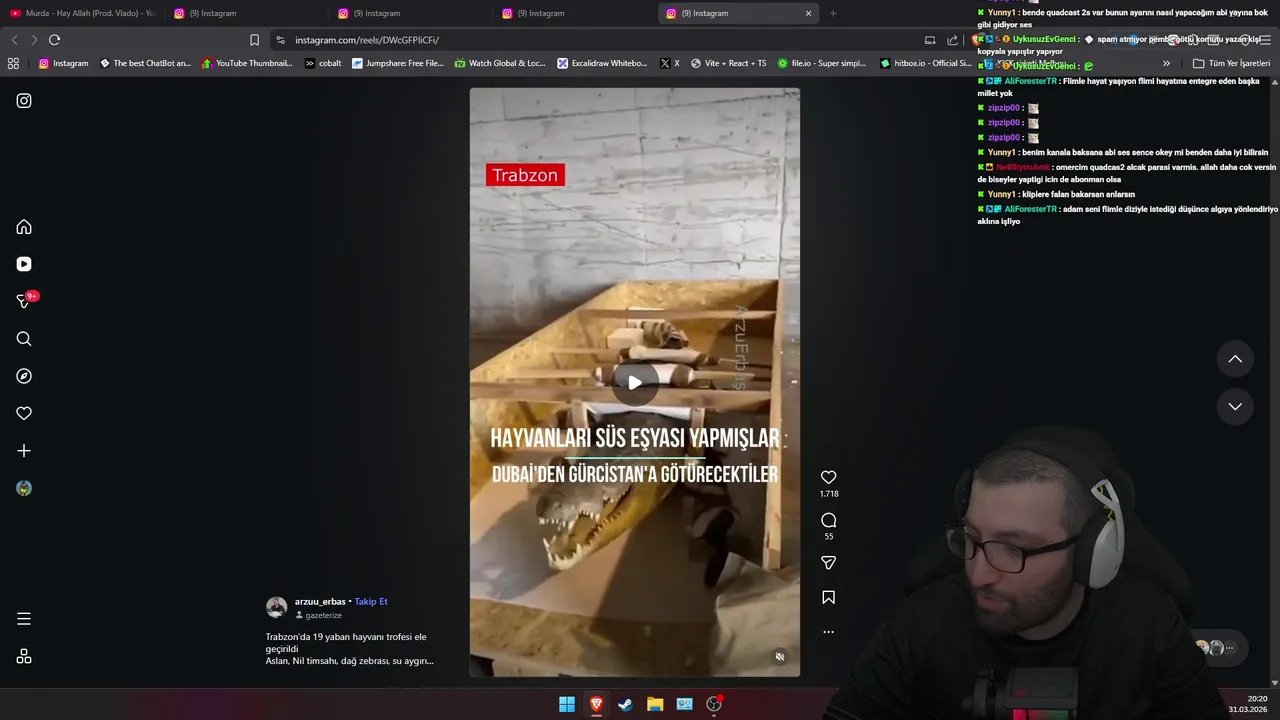Click the arzuu_erbas profile picture
Screen dimensions: 1280x720
[x=276, y=607]
